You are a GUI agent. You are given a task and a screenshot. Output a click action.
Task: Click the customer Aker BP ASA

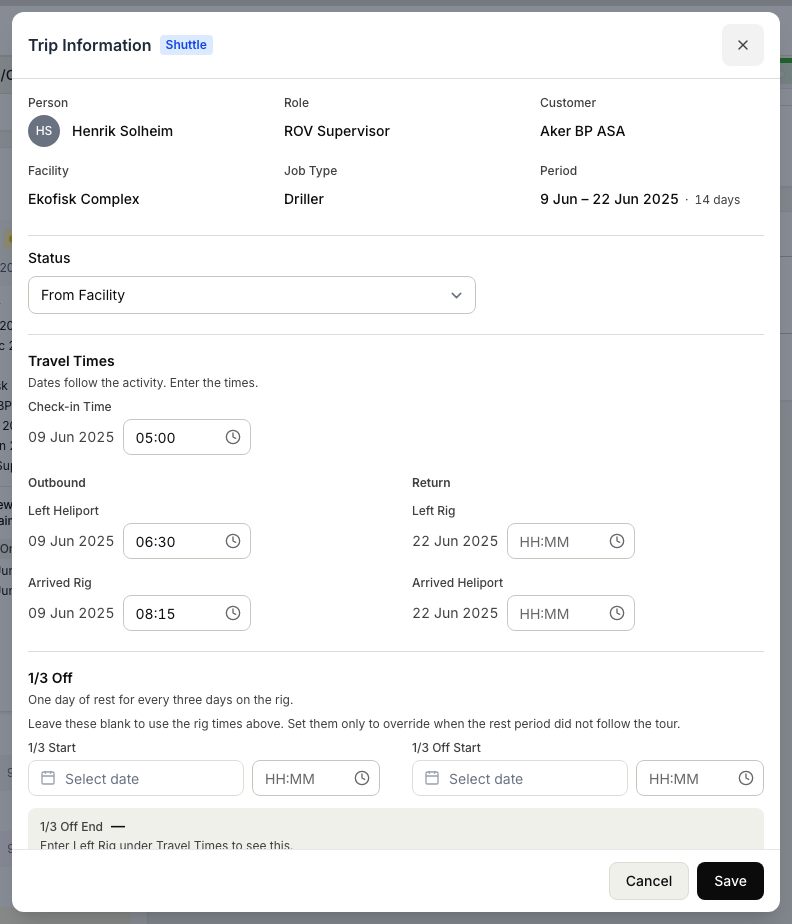(x=582, y=131)
